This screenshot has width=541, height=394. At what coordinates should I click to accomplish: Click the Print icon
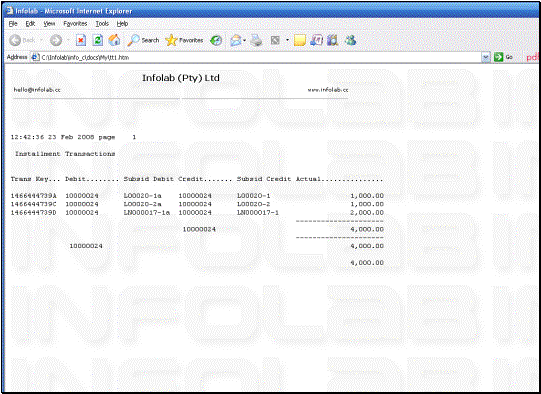click(x=256, y=41)
